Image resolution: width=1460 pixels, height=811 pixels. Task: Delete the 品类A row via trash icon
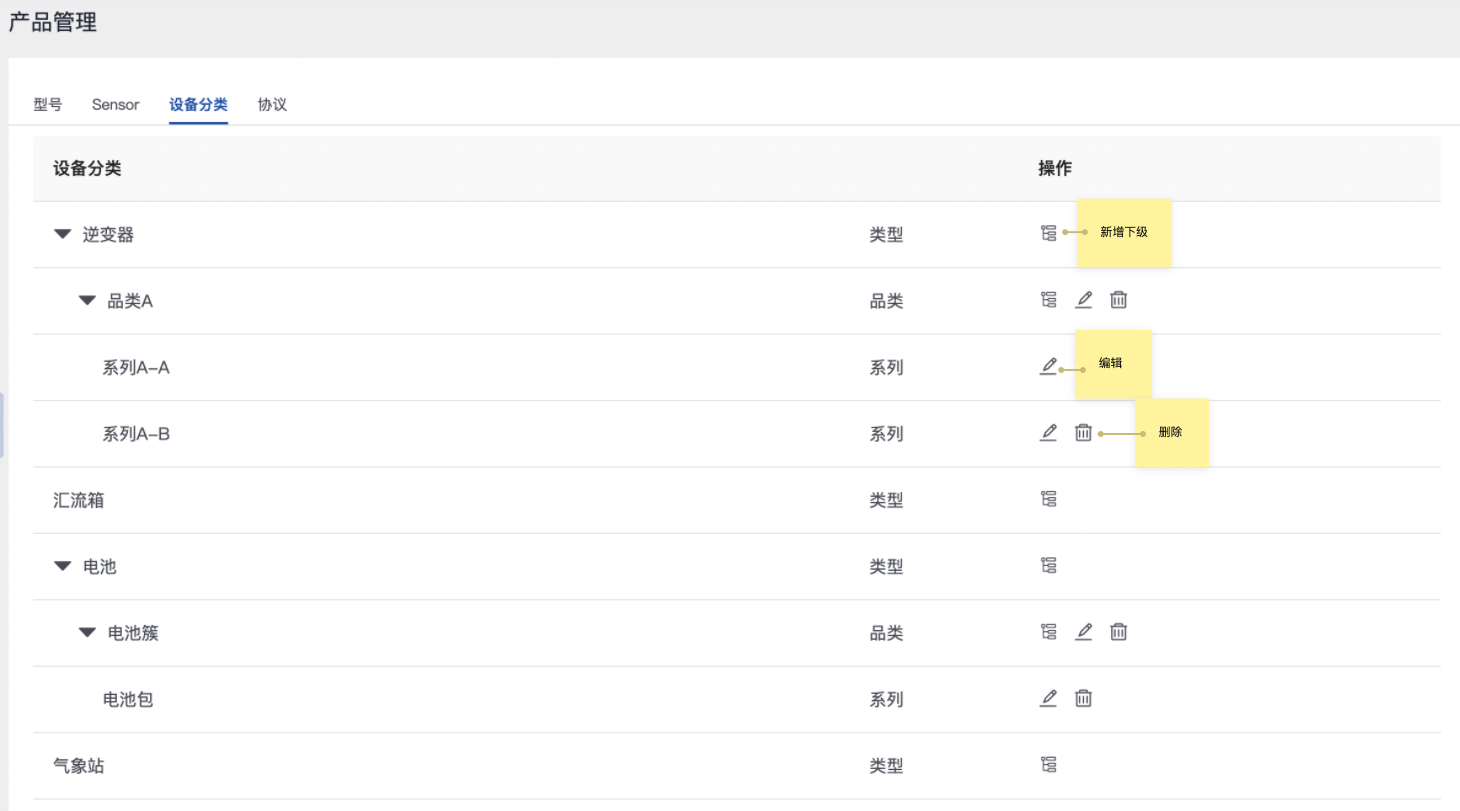tap(1118, 299)
